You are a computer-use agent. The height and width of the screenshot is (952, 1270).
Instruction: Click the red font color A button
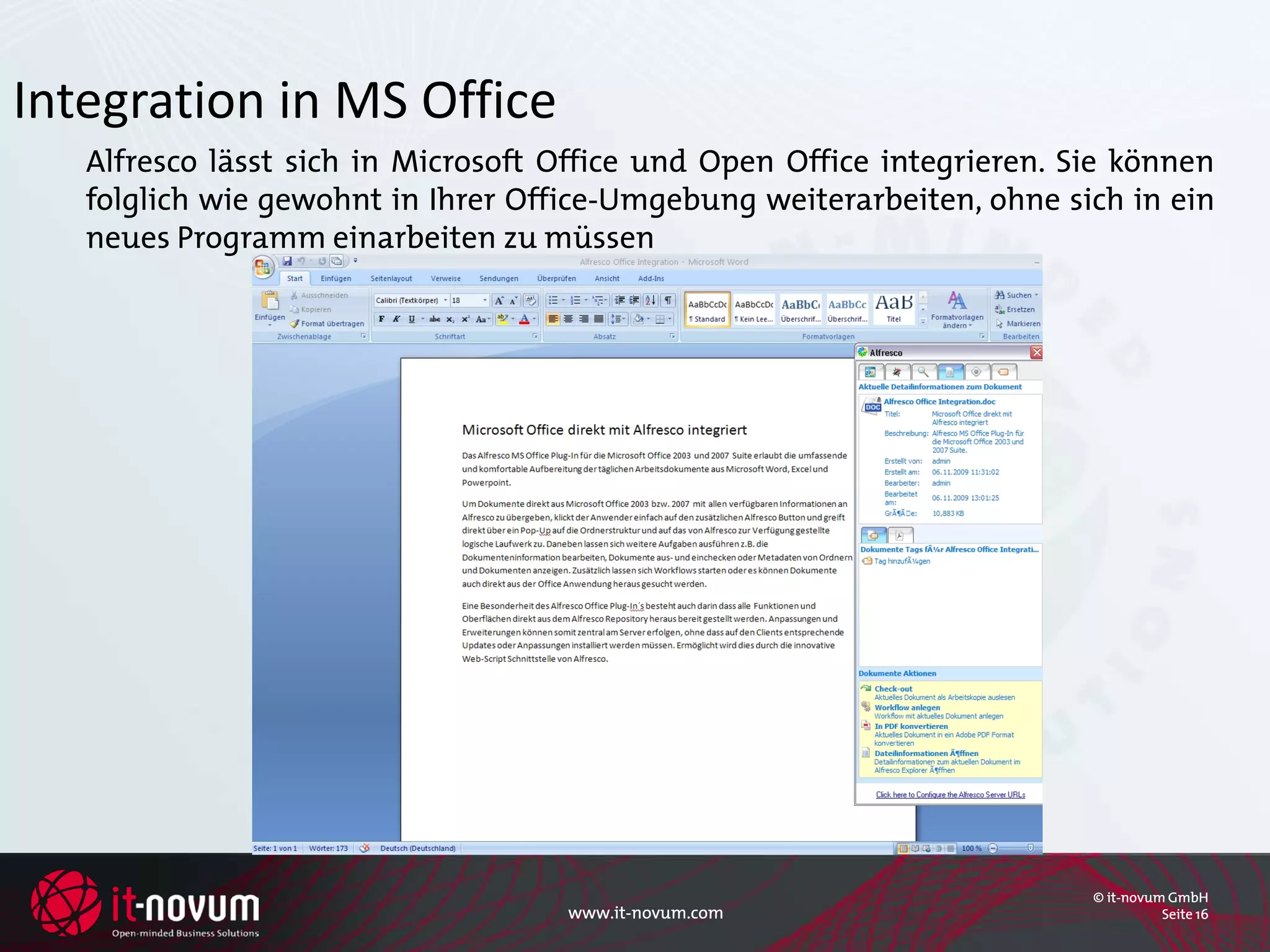point(524,319)
